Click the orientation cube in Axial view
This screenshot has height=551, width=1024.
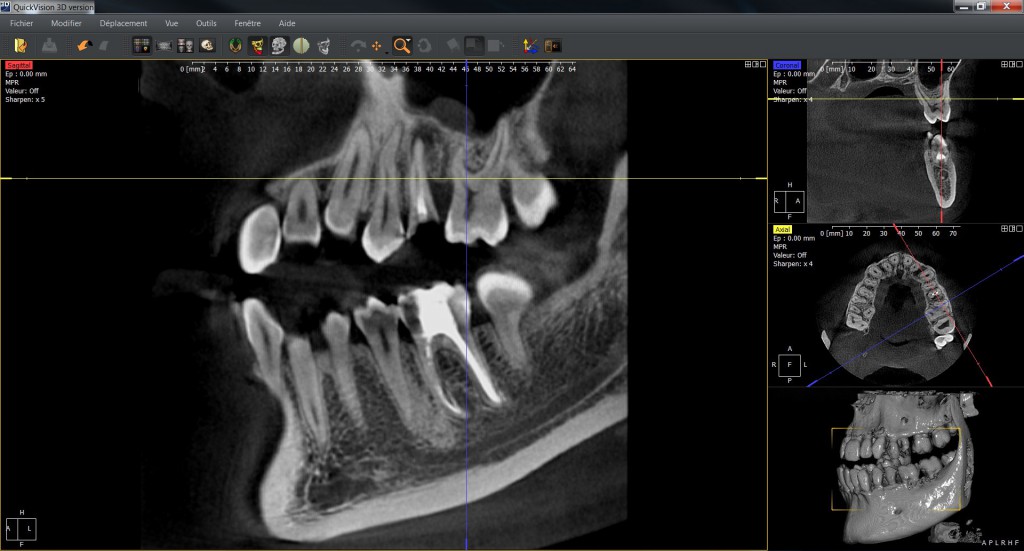(x=789, y=365)
